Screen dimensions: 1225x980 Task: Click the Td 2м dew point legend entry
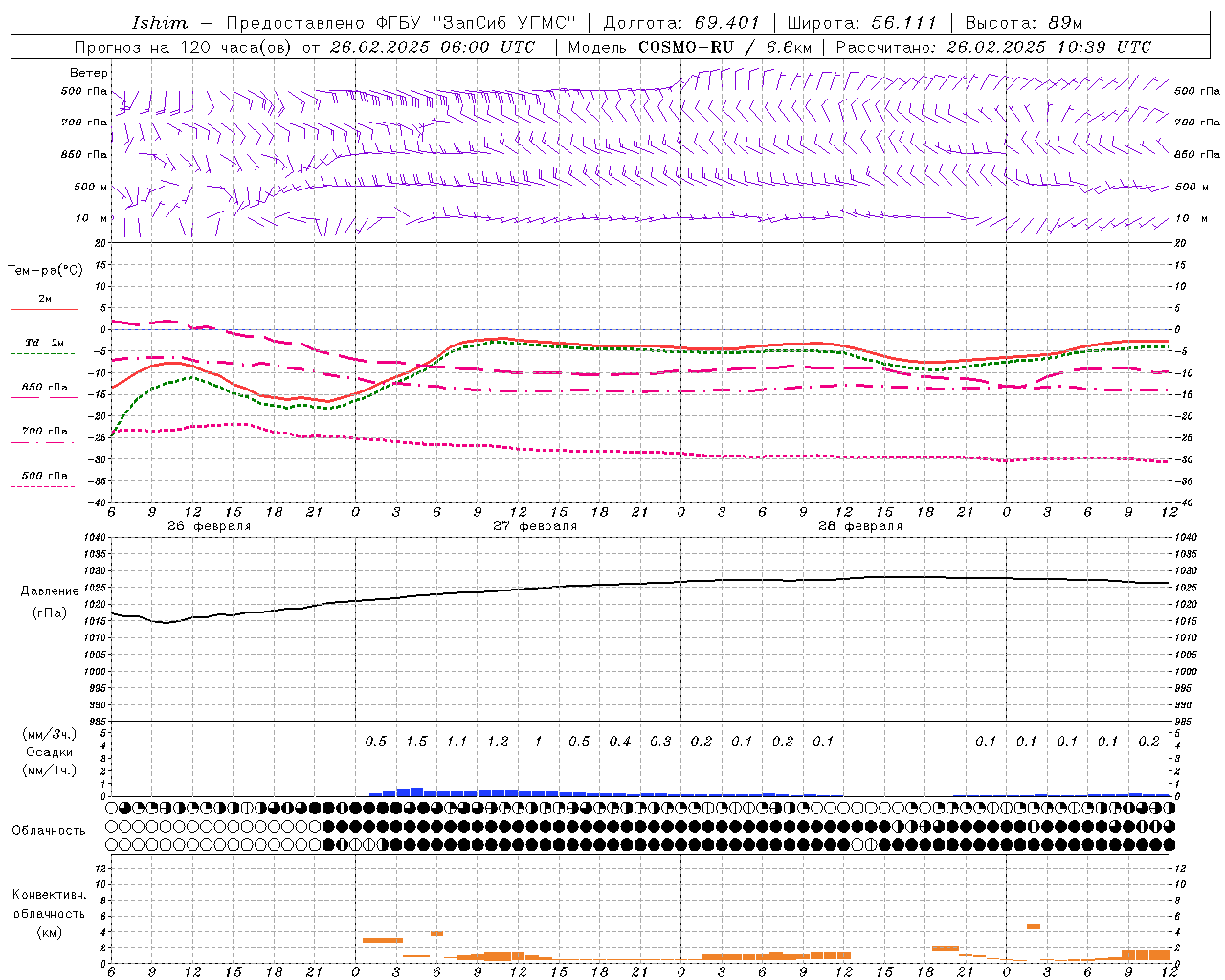[x=45, y=343]
